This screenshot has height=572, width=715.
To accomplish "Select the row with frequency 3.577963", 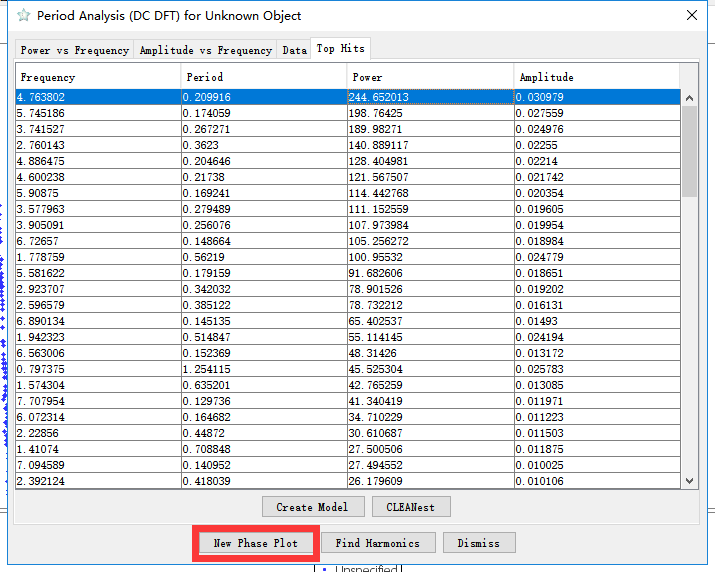I will pos(348,209).
